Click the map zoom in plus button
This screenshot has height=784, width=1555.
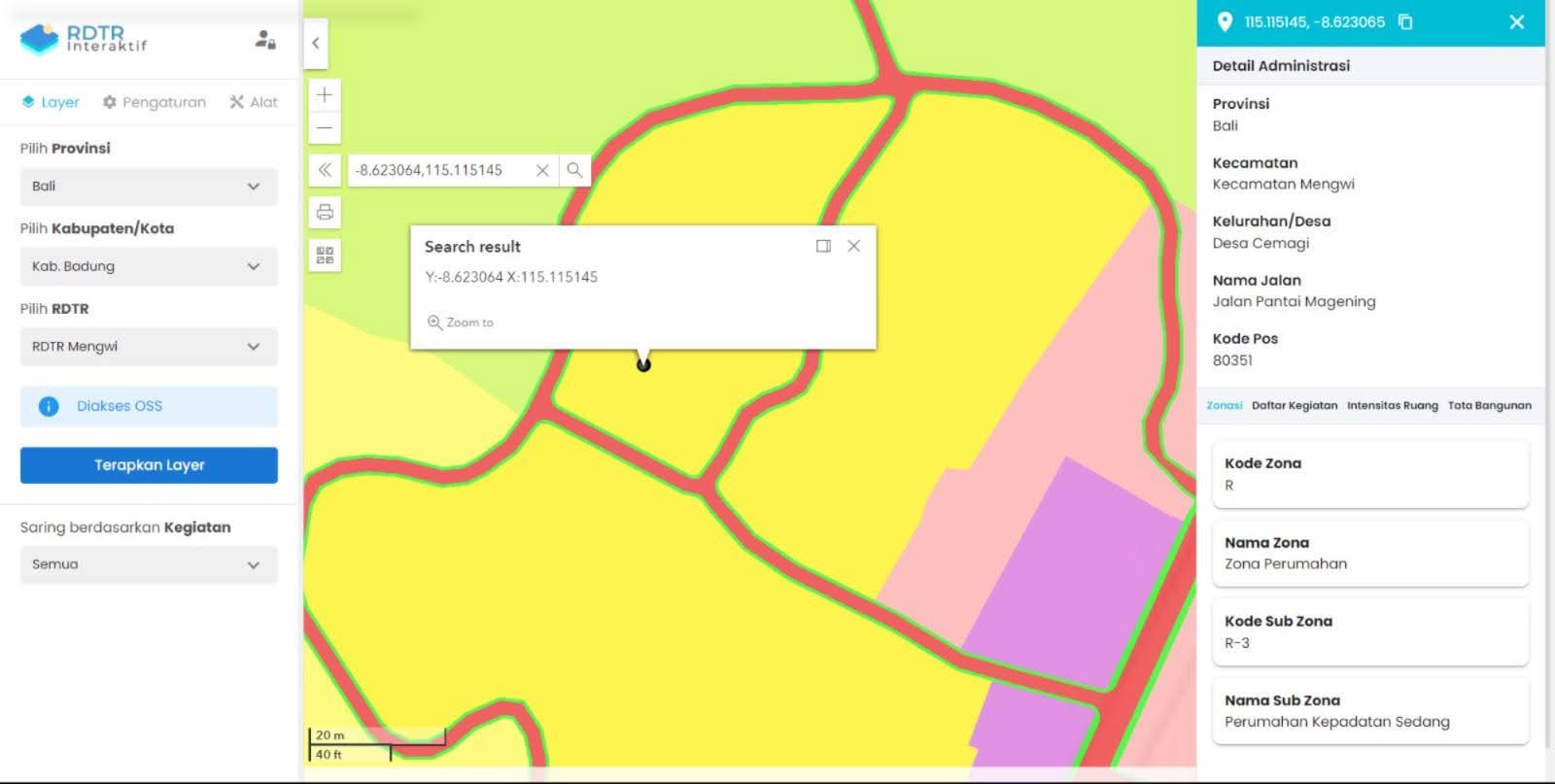point(325,94)
